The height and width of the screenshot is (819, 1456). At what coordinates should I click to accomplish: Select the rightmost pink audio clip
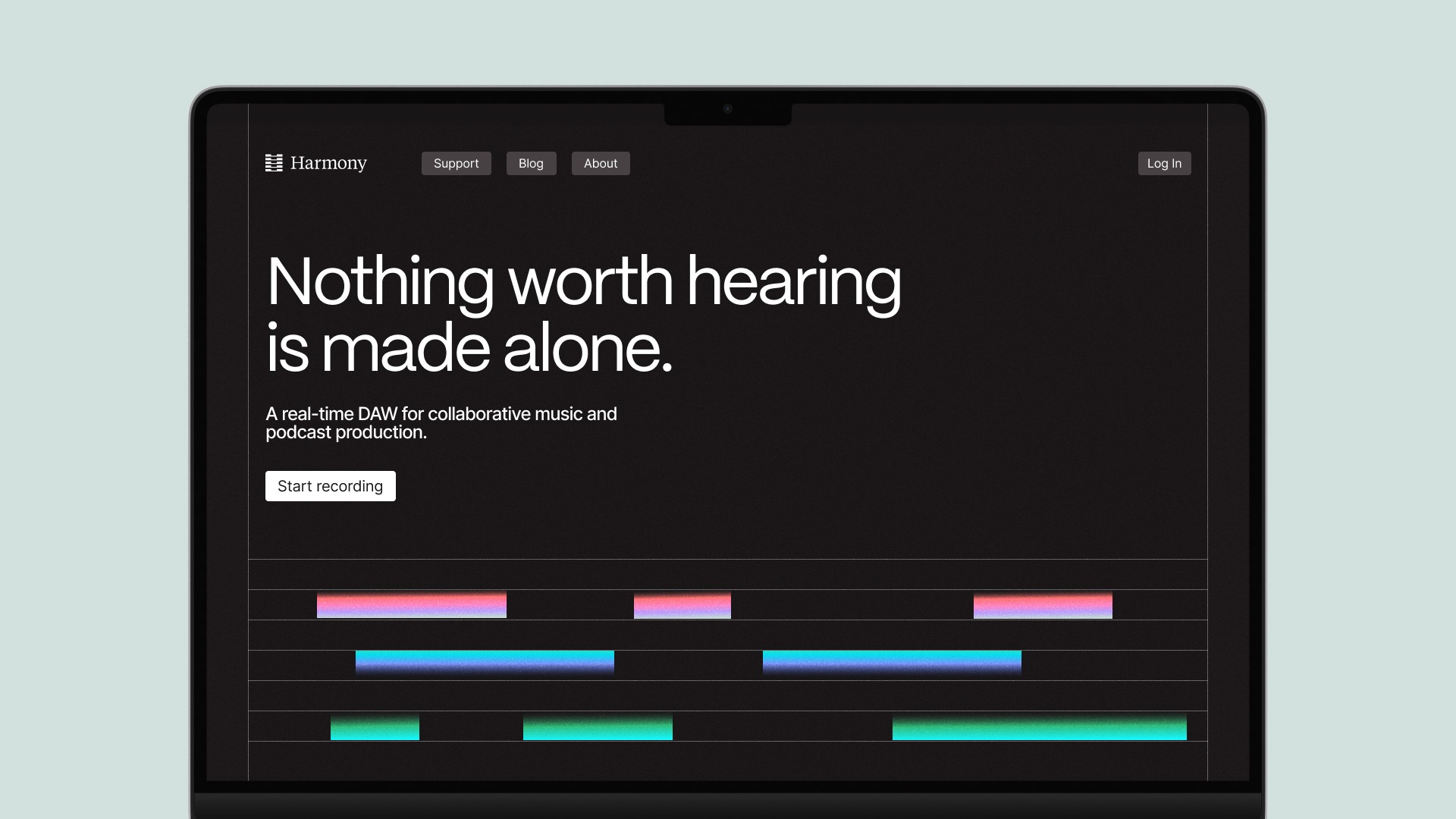click(x=1043, y=606)
